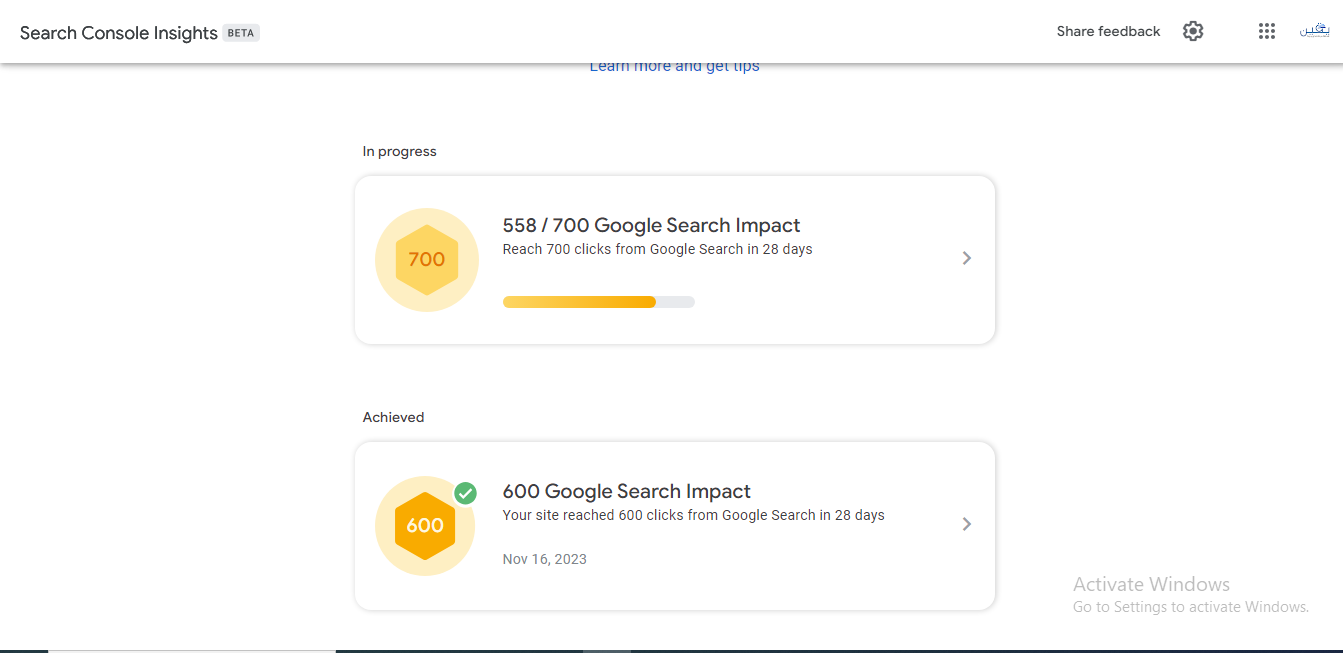Screen dimensions: 1343x653
Task: Click the "In progress" section label
Action: coord(399,151)
